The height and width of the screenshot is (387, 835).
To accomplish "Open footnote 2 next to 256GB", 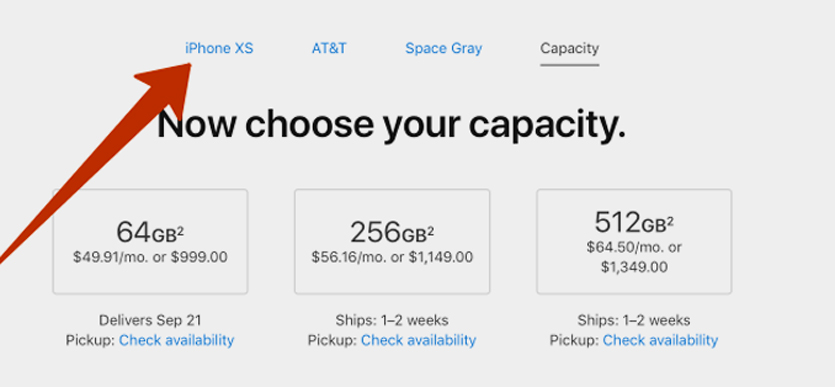I will click(430, 229).
